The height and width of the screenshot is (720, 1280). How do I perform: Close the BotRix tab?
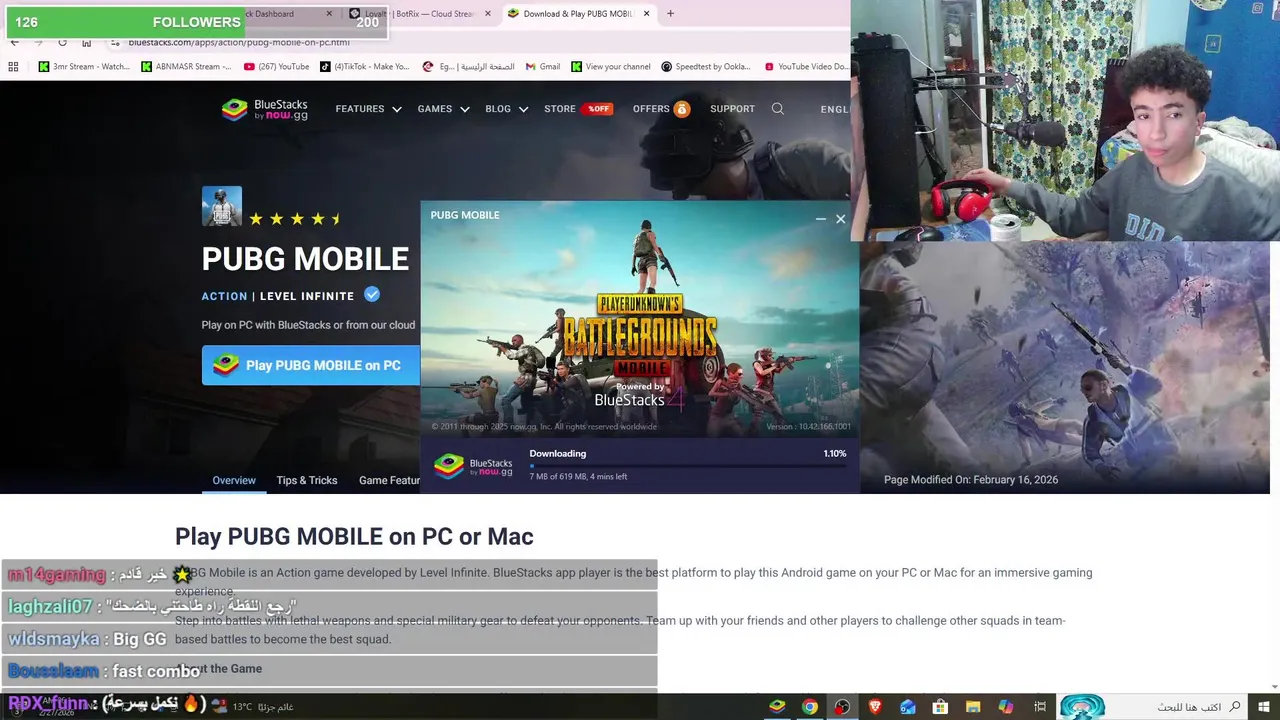(488, 14)
